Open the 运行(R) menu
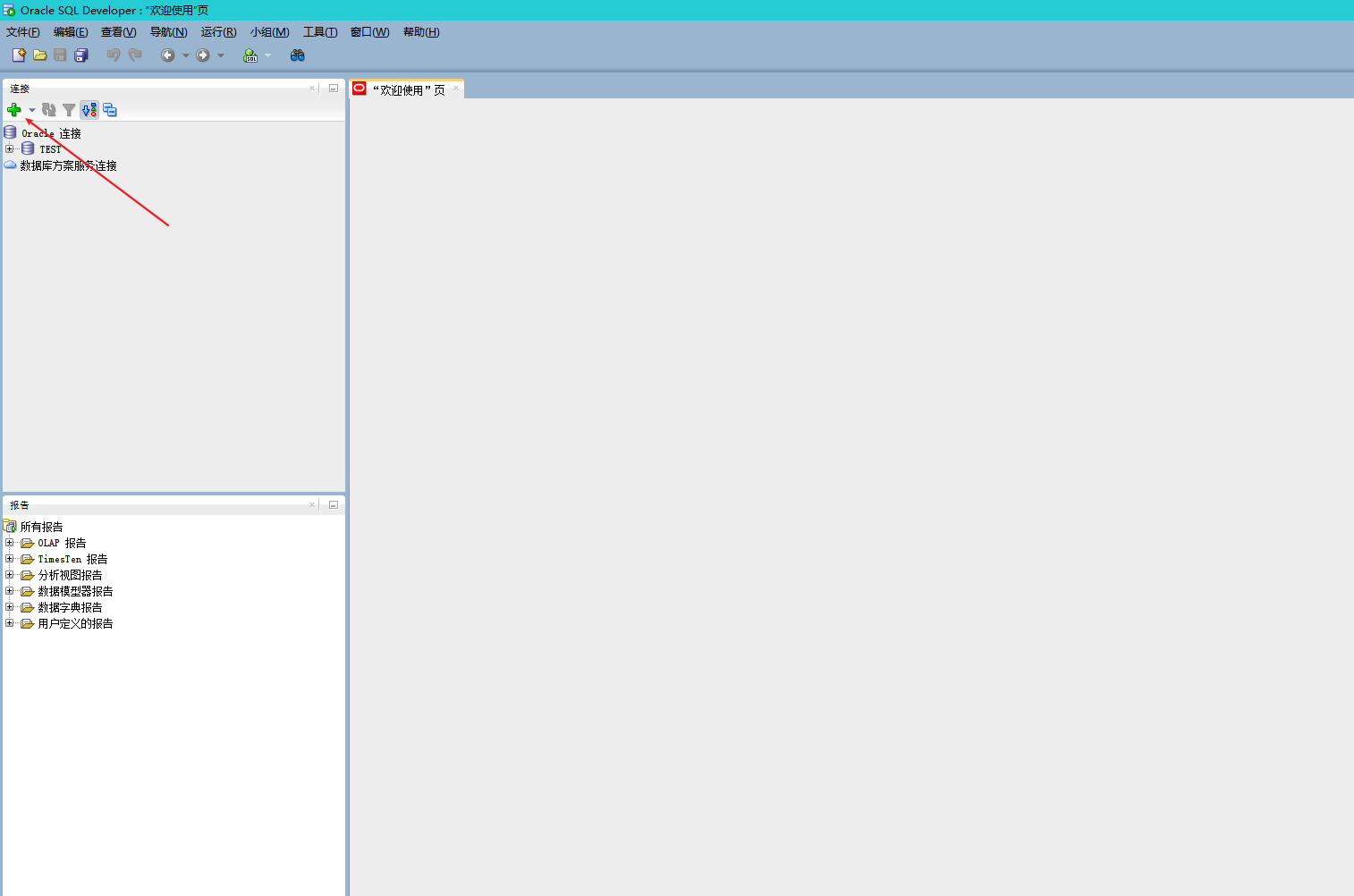 coord(219,32)
